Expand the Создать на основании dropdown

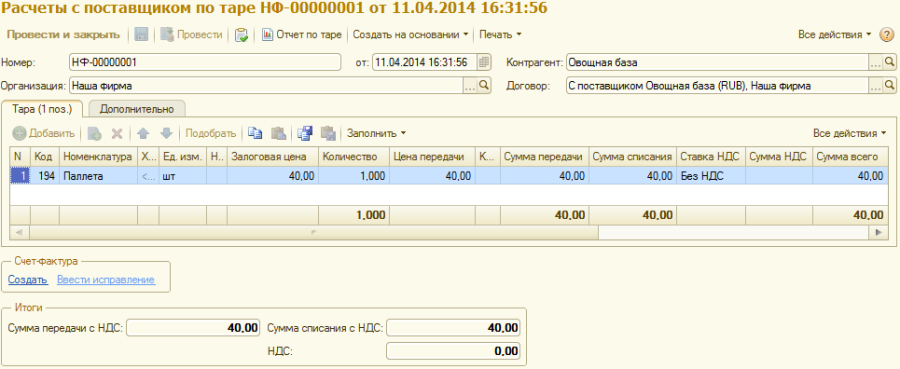410,34
